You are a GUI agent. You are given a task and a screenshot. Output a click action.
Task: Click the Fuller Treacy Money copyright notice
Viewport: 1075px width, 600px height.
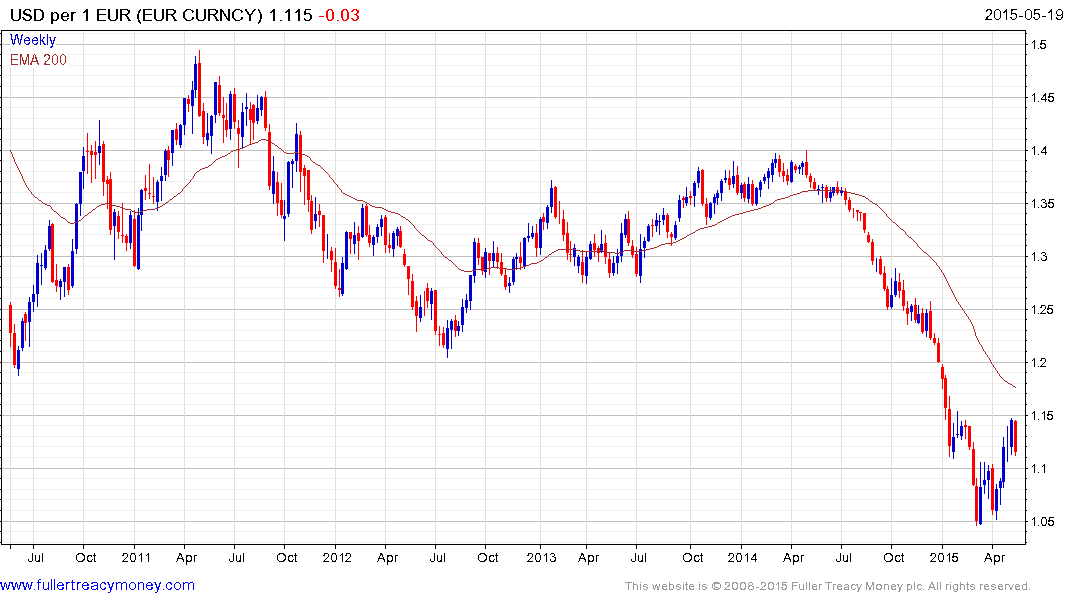coord(828,586)
